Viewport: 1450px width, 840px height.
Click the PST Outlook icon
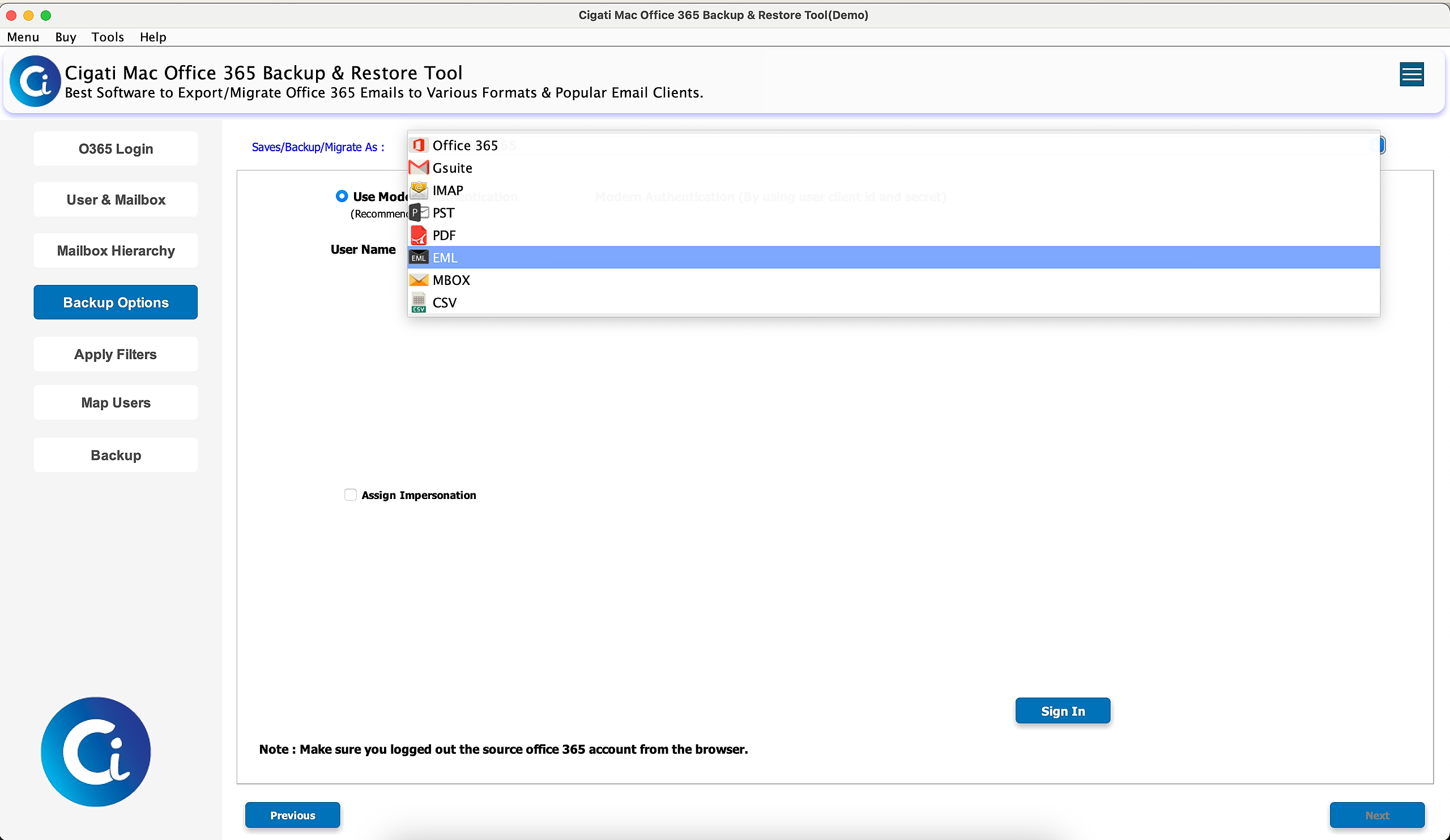[x=419, y=213]
